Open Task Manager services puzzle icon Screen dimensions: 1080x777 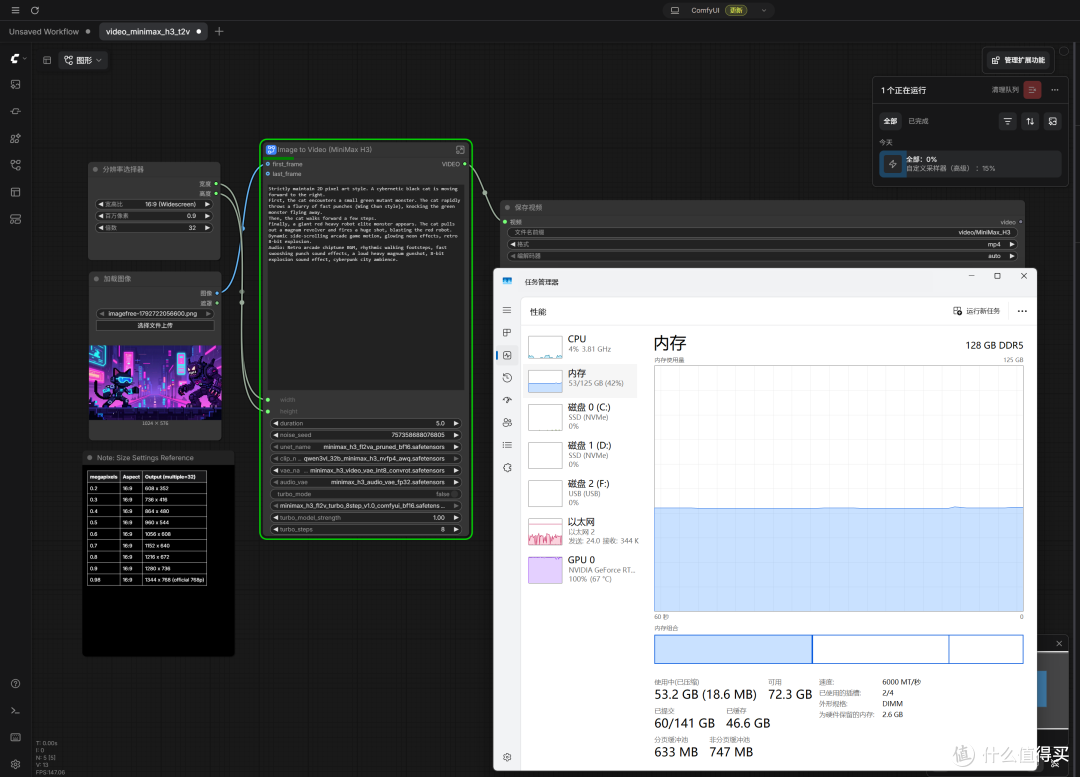(x=507, y=468)
